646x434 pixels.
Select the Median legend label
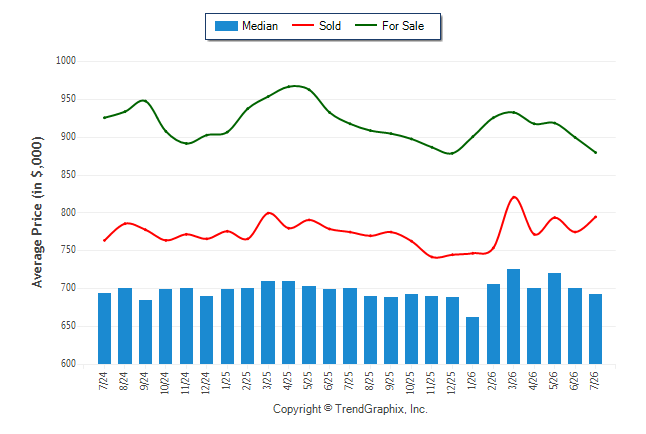pyautogui.click(x=260, y=26)
